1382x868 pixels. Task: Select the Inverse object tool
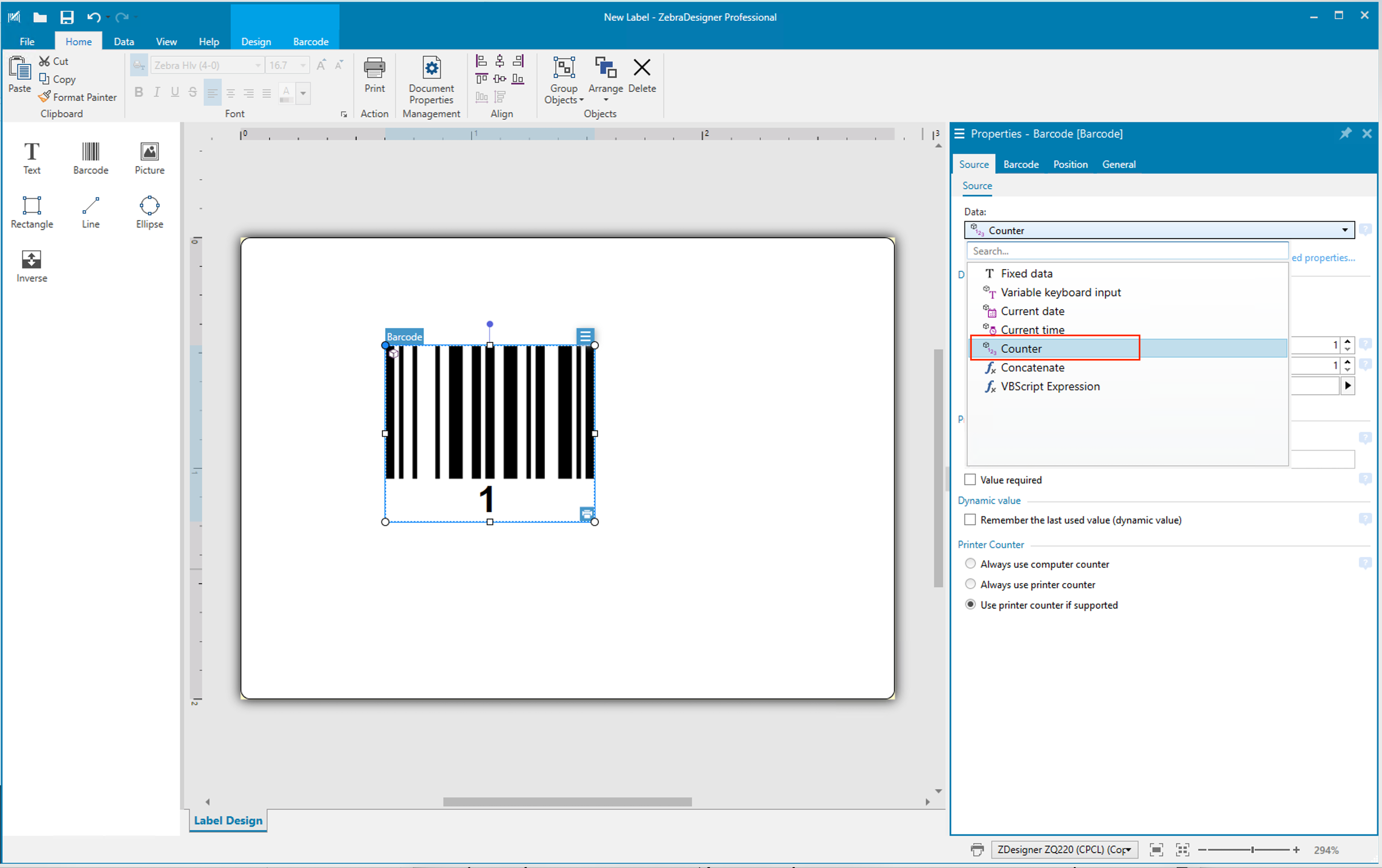click(32, 265)
